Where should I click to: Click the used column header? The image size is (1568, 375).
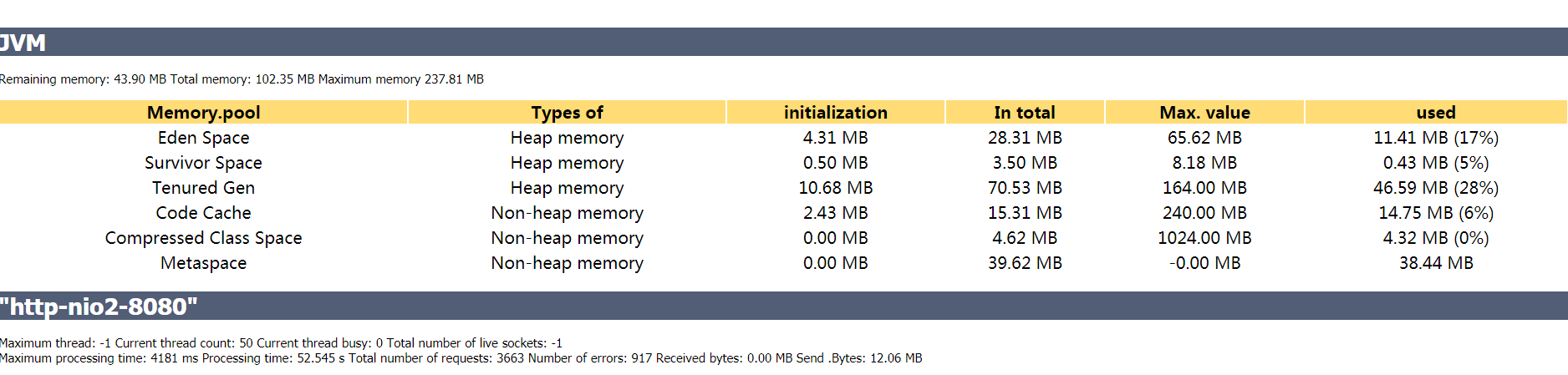[1436, 113]
